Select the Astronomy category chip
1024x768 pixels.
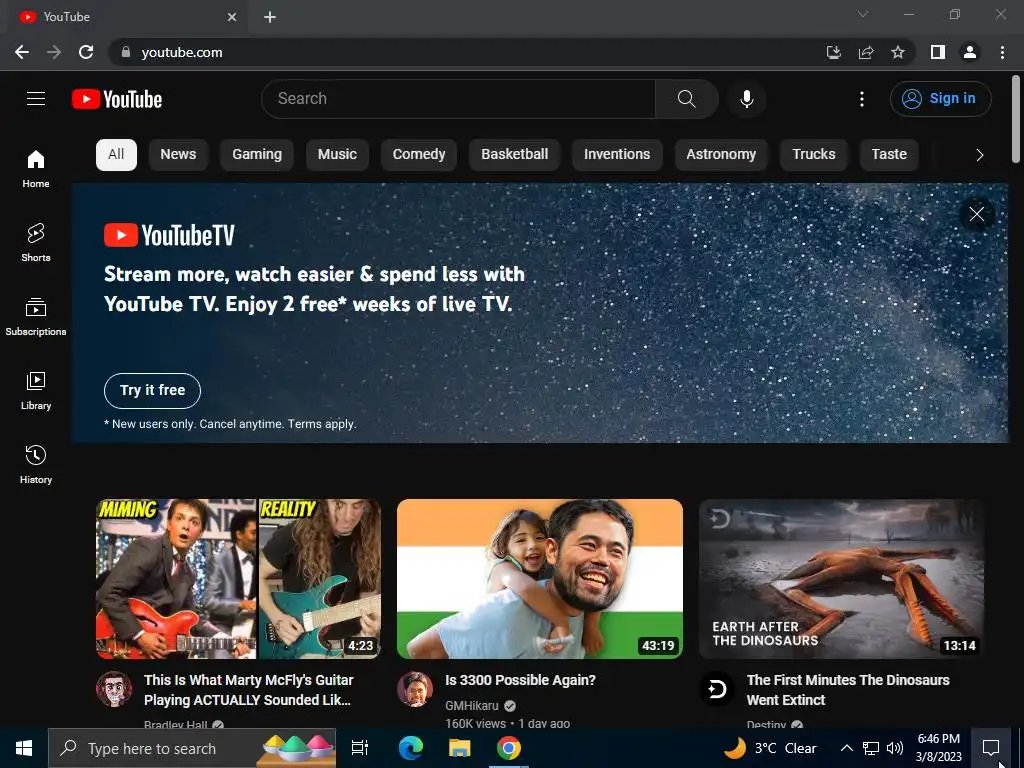721,155
